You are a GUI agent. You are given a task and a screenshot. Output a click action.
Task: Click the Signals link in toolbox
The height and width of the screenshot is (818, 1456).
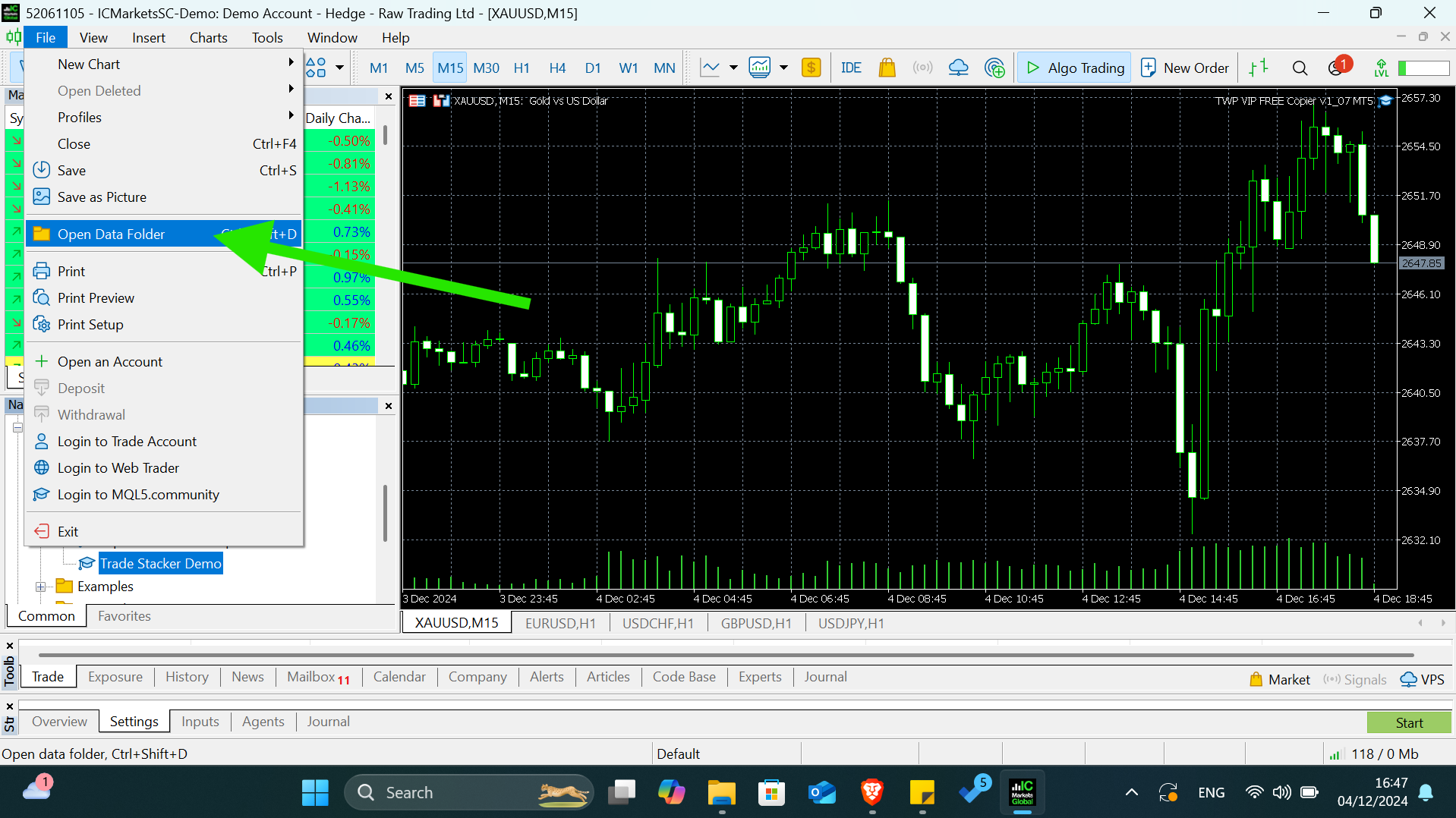click(x=1355, y=679)
